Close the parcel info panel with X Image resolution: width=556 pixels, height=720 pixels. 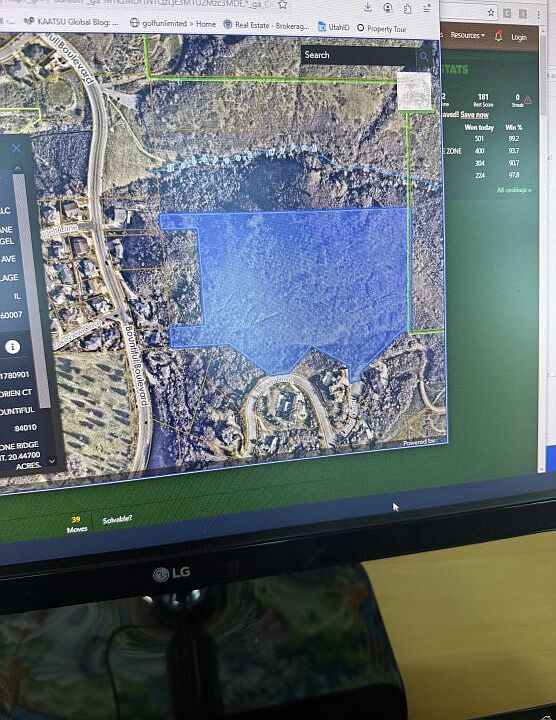point(16,148)
